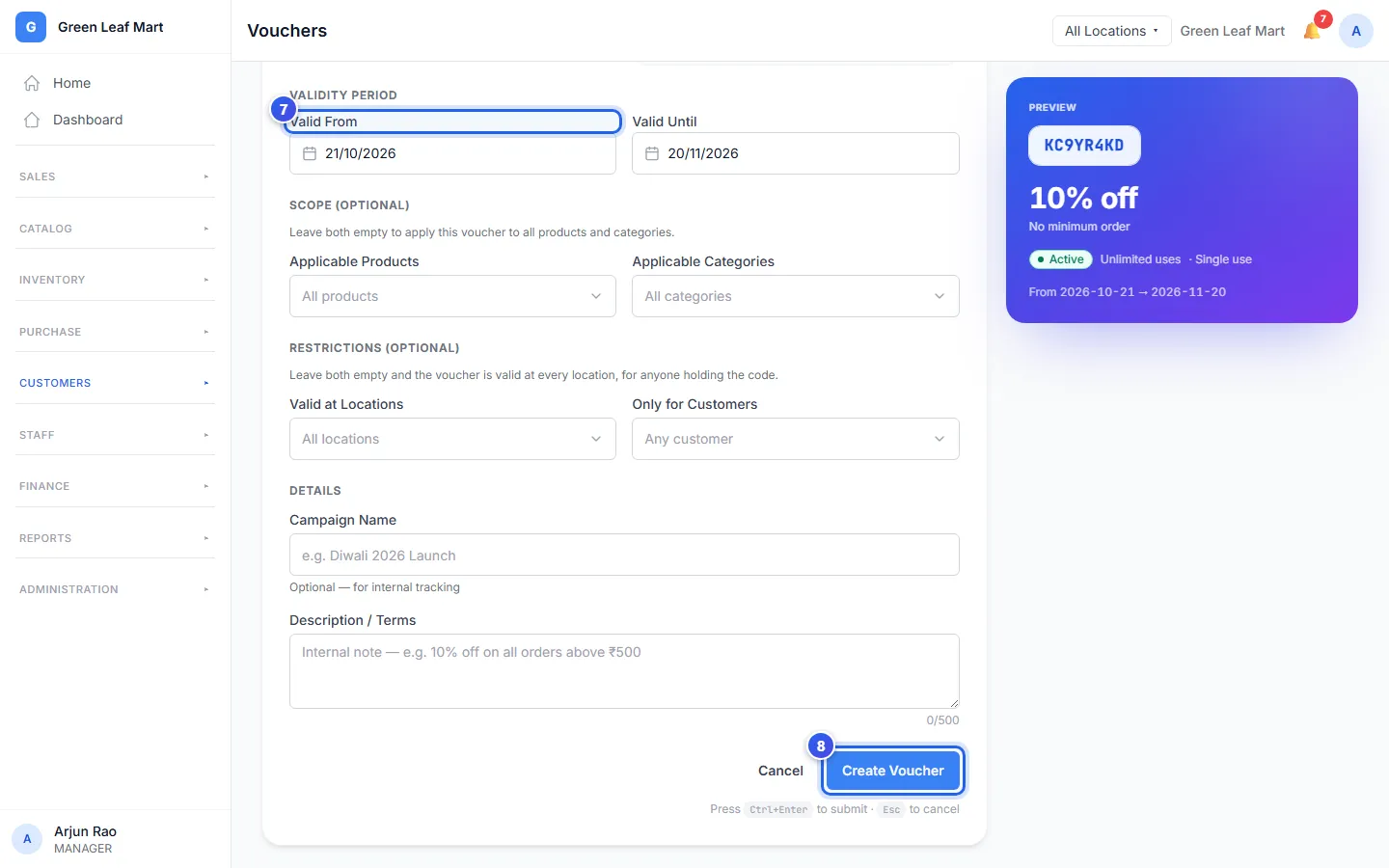Expand the Finance section in sidebar
Screen dimensions: 1389x868
pyautogui.click(x=115, y=486)
